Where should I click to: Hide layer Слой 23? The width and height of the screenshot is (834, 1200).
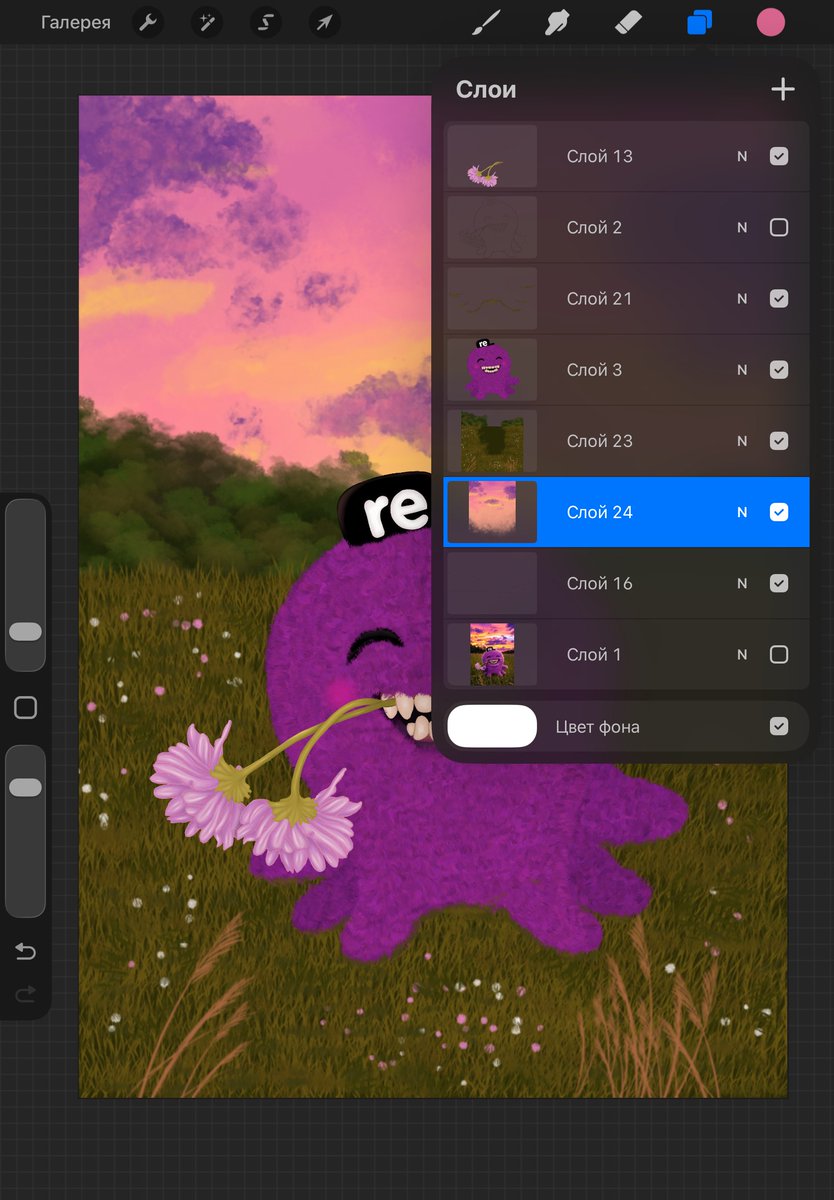tap(779, 441)
